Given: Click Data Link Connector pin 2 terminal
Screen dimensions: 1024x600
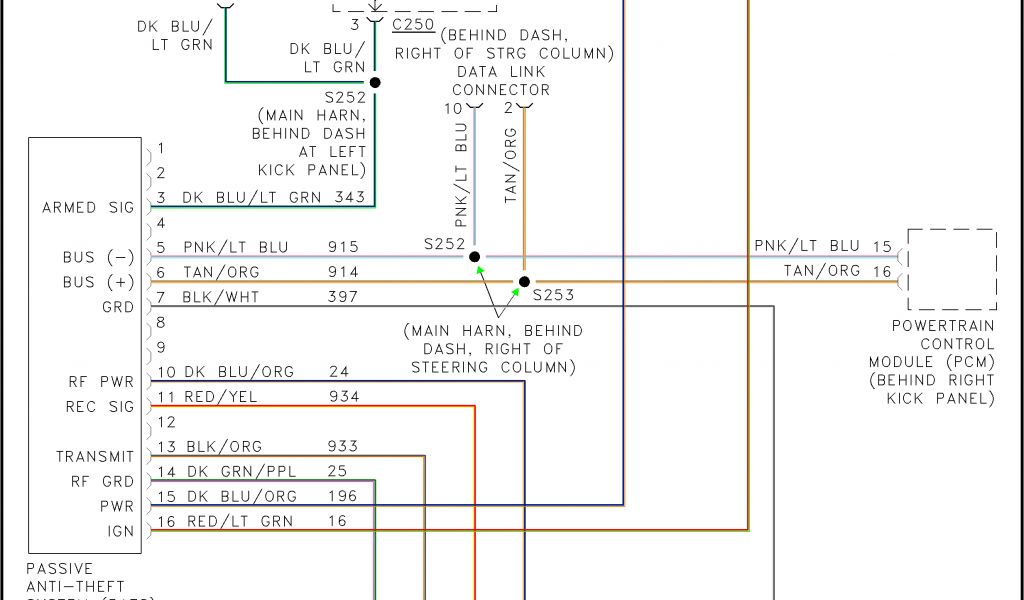Looking at the screenshot, I should click(523, 106).
